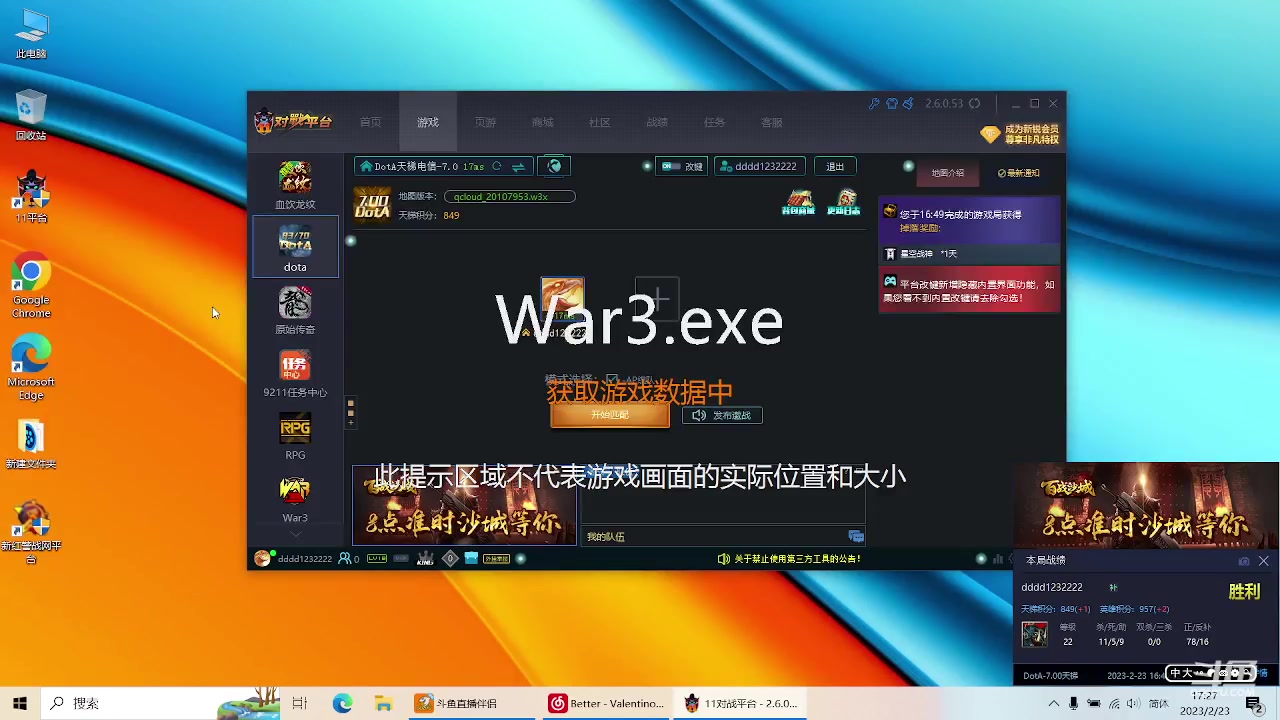Image resolution: width=1280 pixels, height=720 pixels.
Task: Add a teammate via the plus slot
Action: tap(658, 299)
